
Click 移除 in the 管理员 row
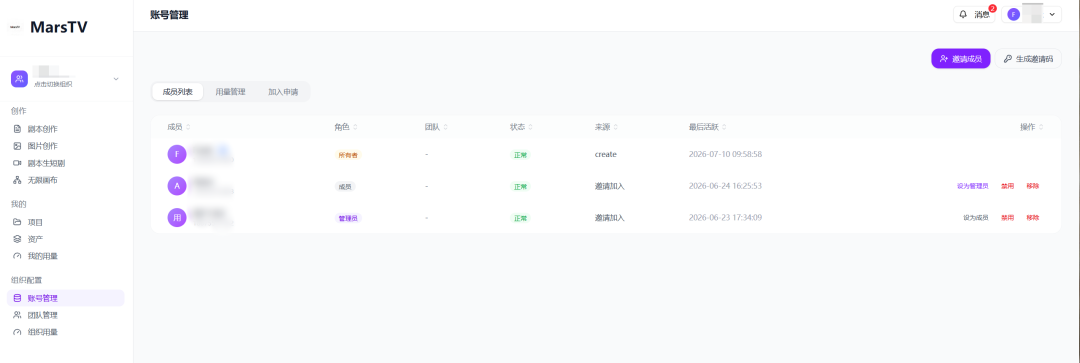pos(1032,218)
